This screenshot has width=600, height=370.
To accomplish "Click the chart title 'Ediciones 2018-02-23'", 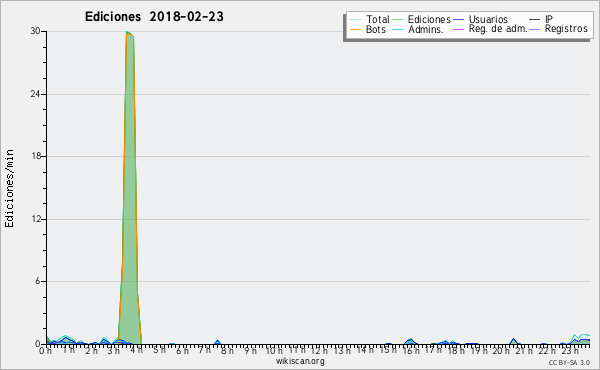I will tap(154, 17).
